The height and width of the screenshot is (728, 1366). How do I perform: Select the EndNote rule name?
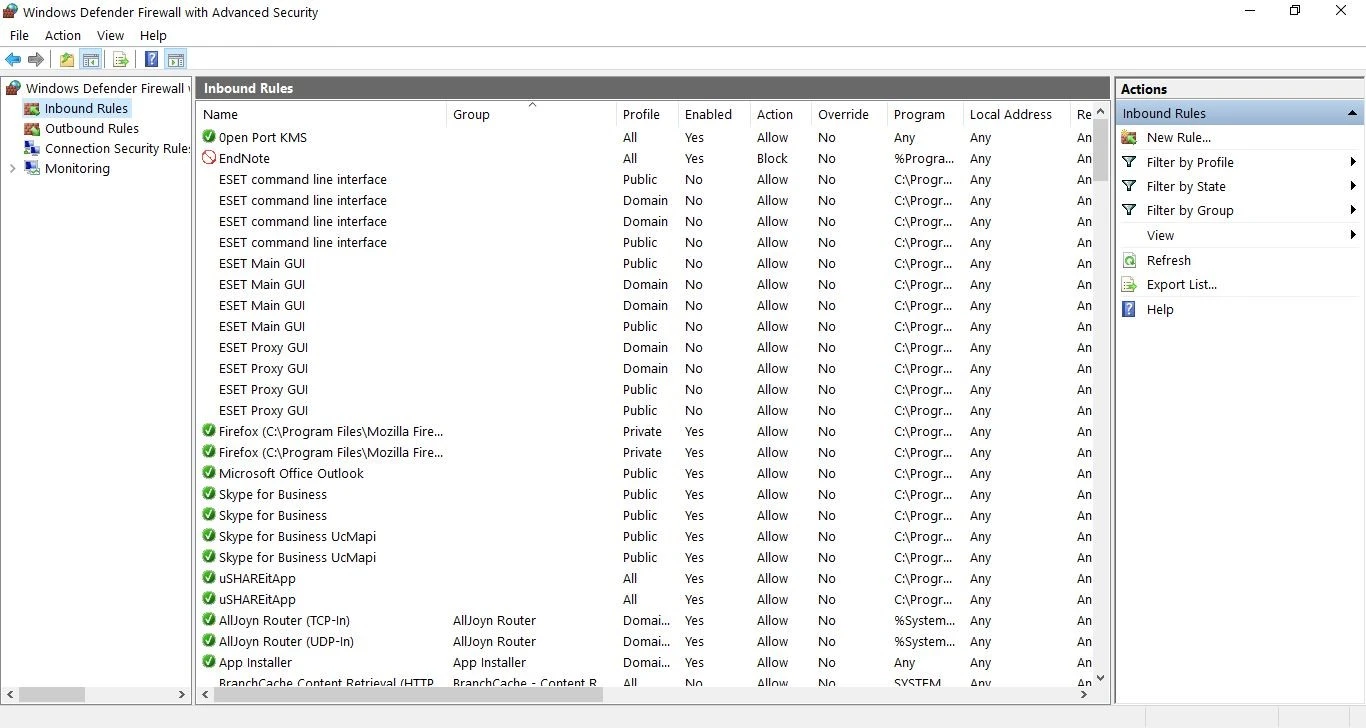244,158
